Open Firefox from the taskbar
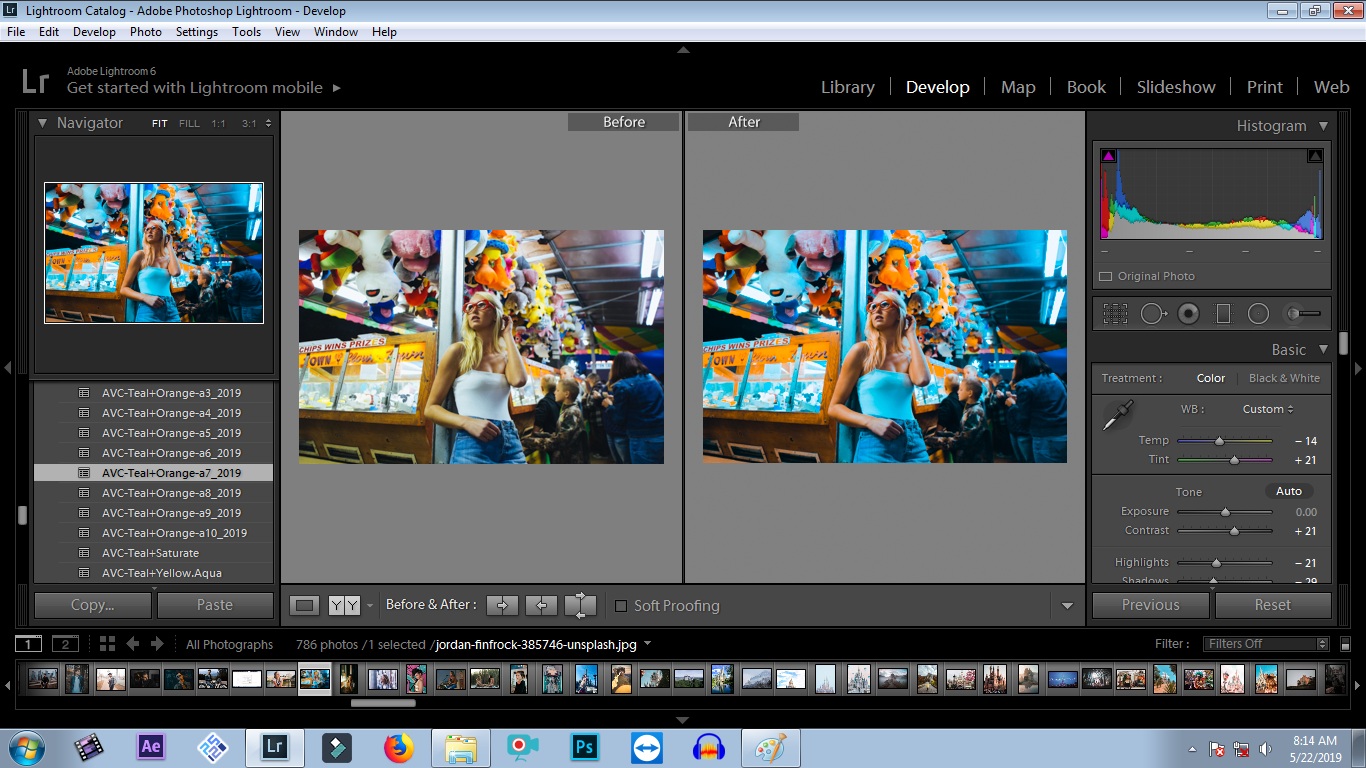 click(x=398, y=747)
